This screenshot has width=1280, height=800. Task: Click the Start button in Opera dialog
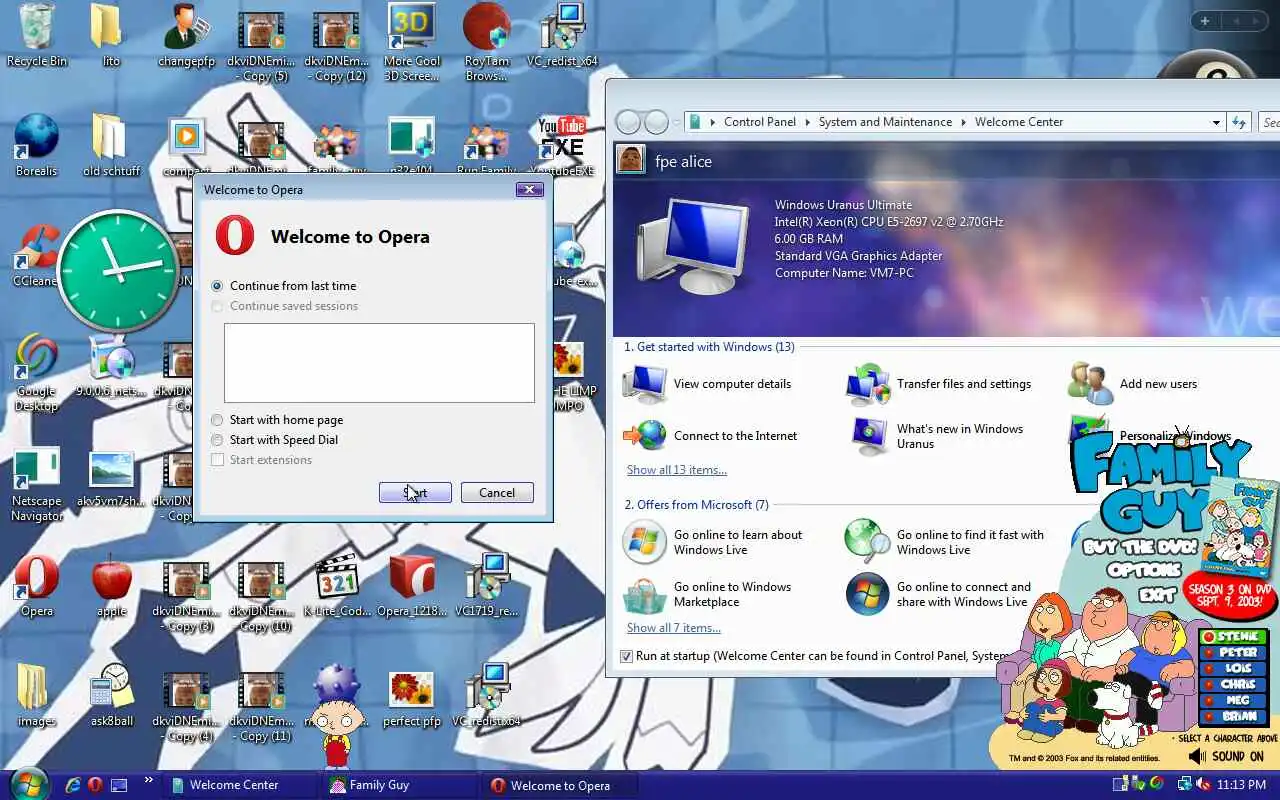point(415,493)
